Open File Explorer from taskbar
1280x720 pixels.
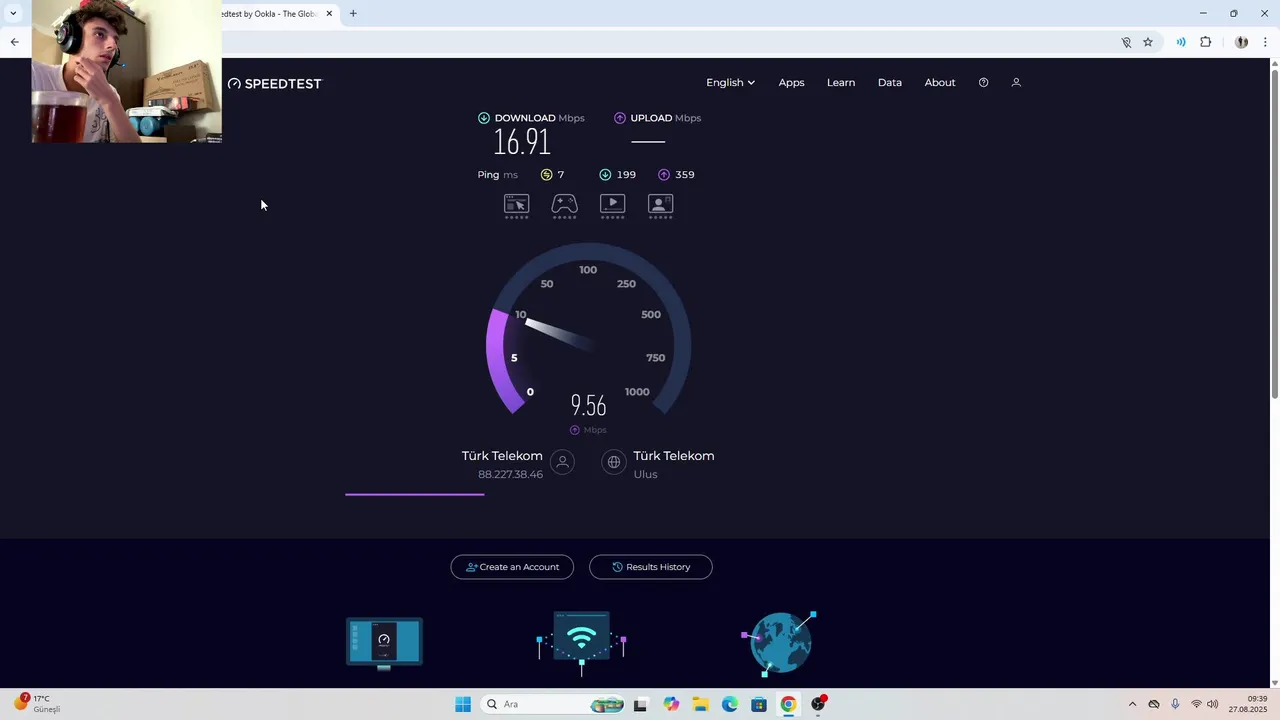pyautogui.click(x=700, y=704)
